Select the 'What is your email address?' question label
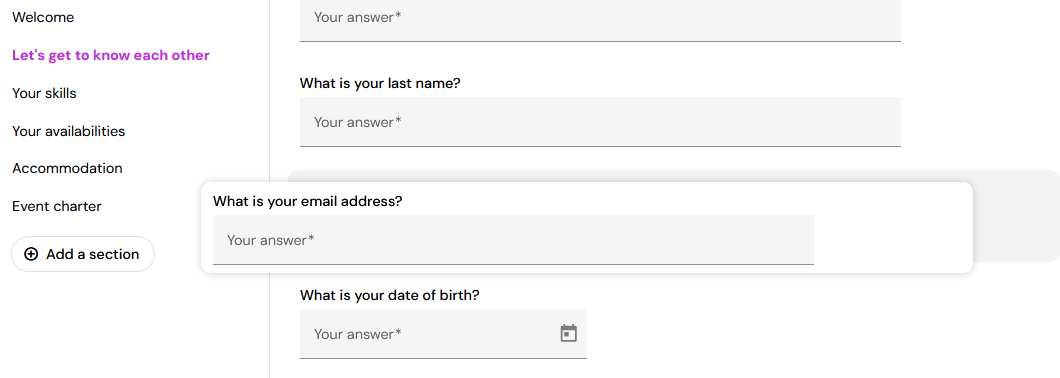The width and height of the screenshot is (1060, 378). pos(308,202)
